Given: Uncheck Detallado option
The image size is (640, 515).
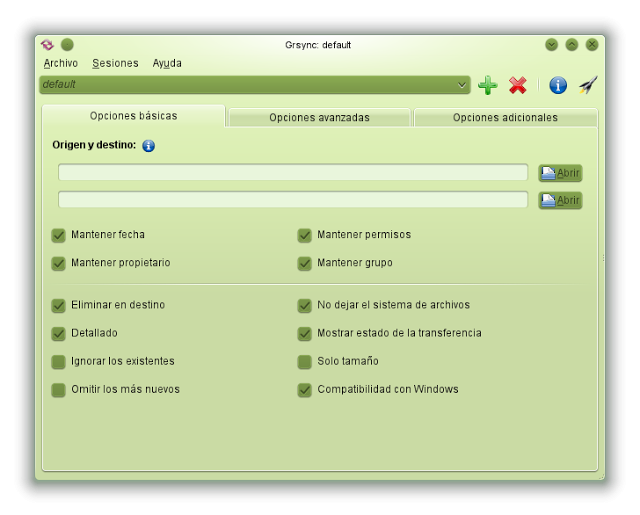Looking at the screenshot, I should pos(58,333).
